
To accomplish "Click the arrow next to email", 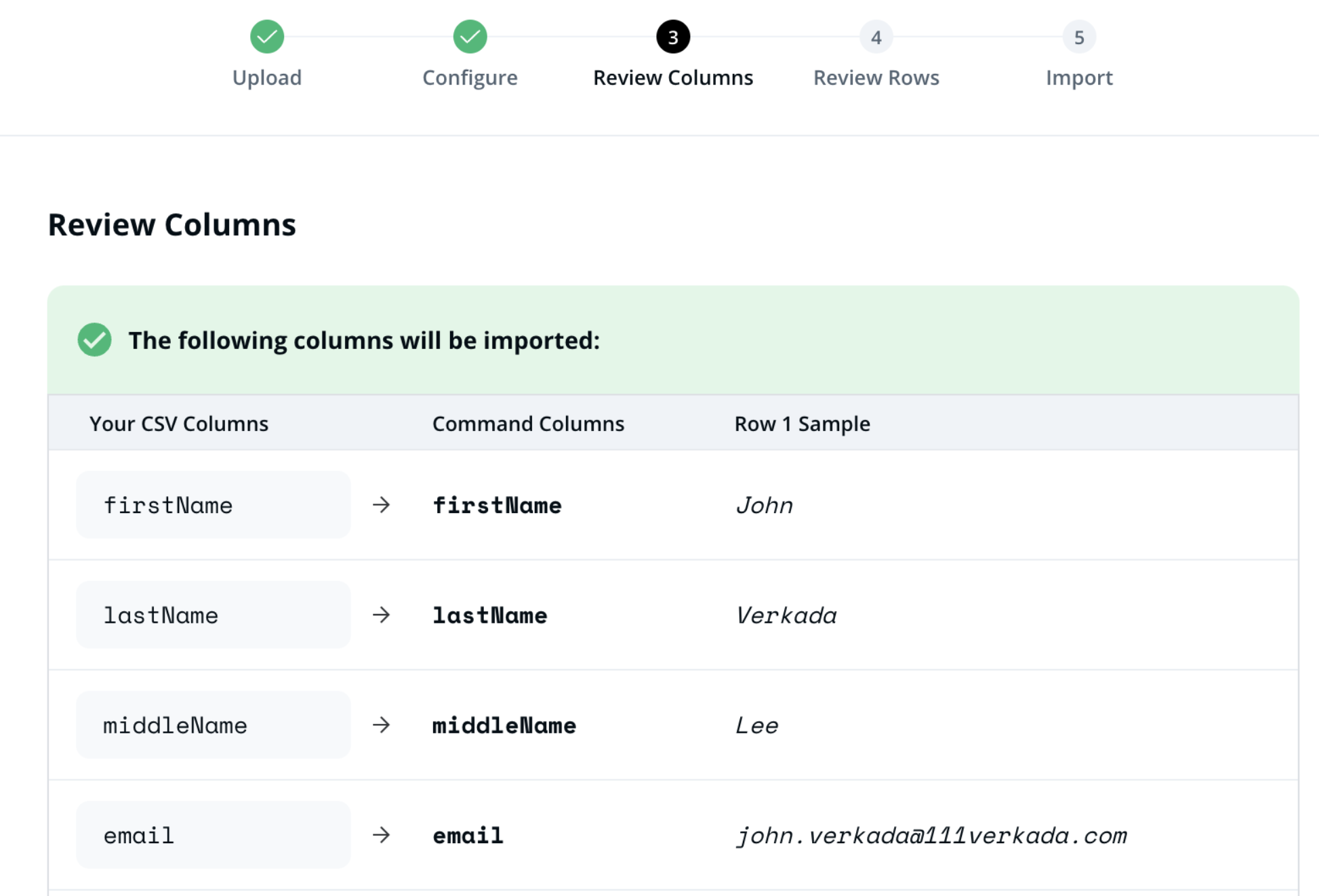I will point(382,834).
